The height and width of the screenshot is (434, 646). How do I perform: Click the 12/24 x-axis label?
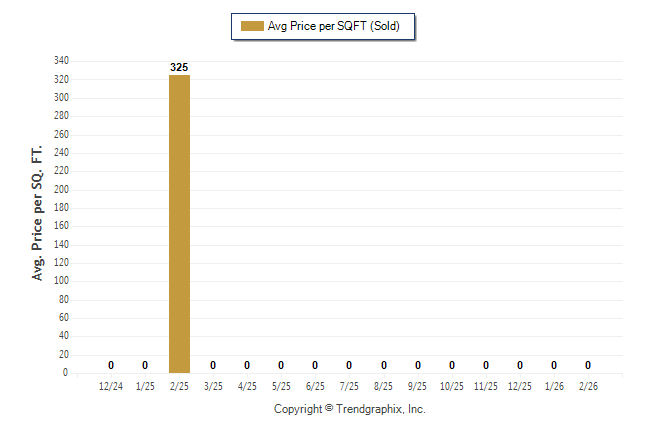click(111, 387)
